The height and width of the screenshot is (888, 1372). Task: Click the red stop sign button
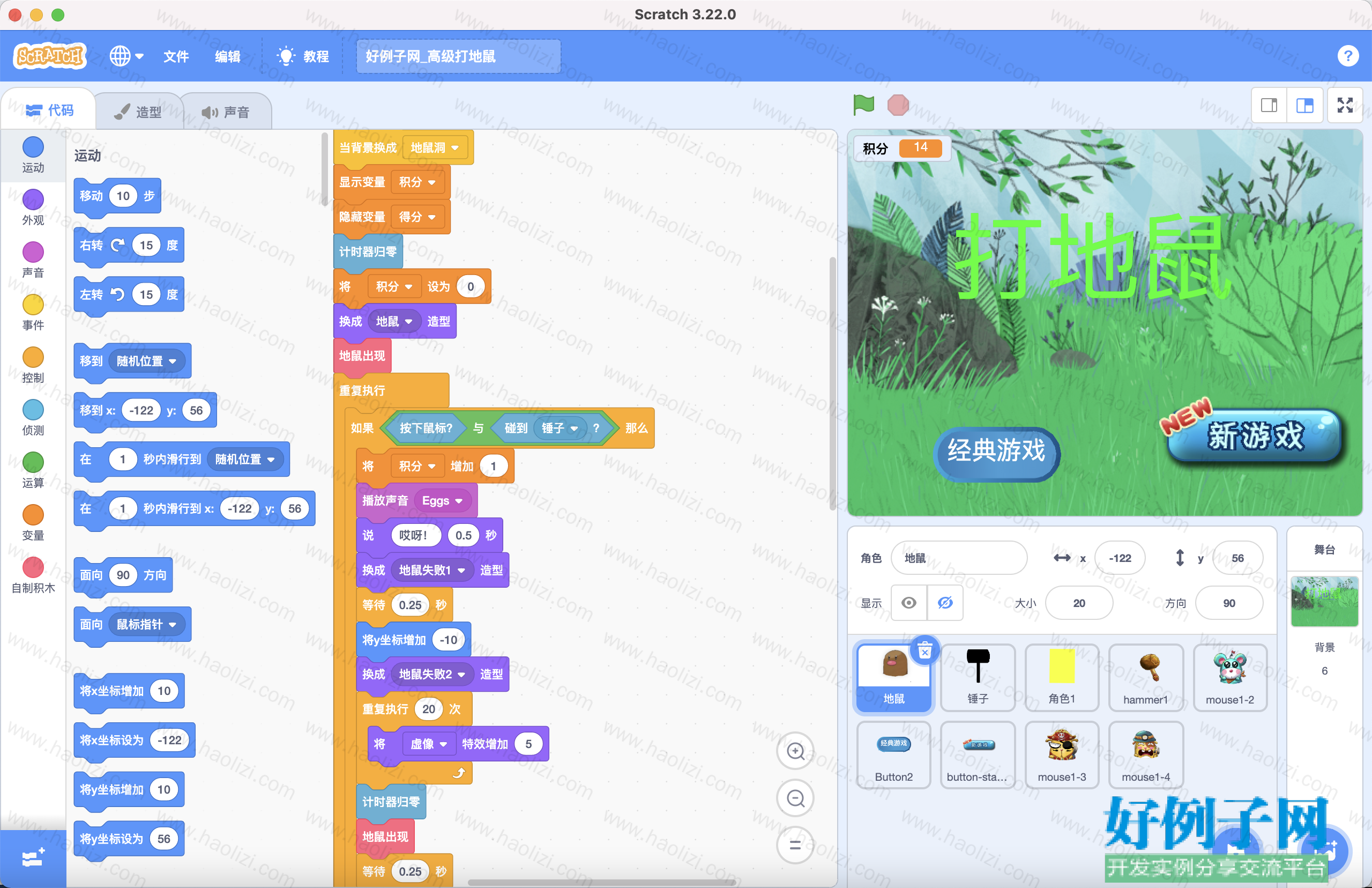point(898,105)
